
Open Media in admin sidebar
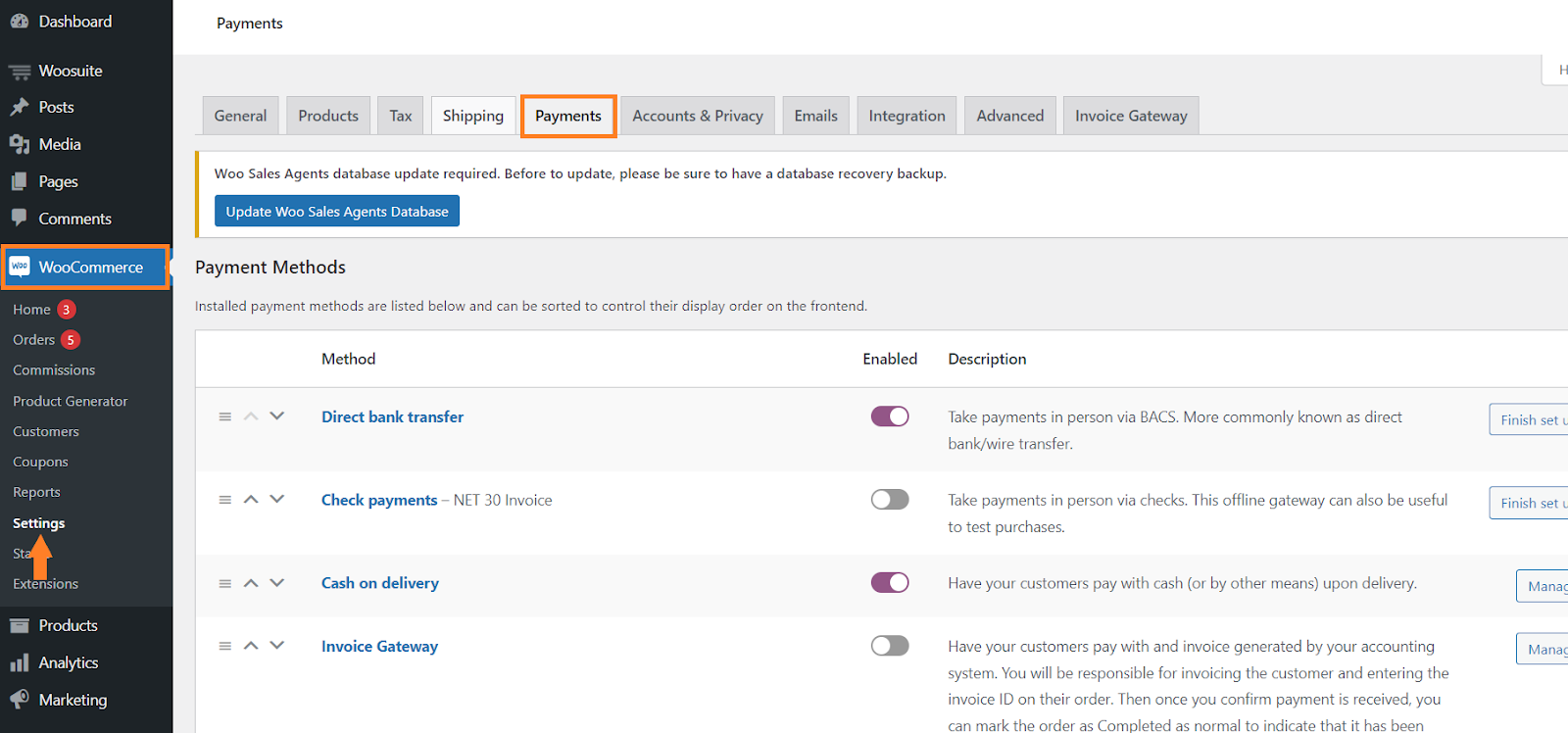pyautogui.click(x=60, y=144)
